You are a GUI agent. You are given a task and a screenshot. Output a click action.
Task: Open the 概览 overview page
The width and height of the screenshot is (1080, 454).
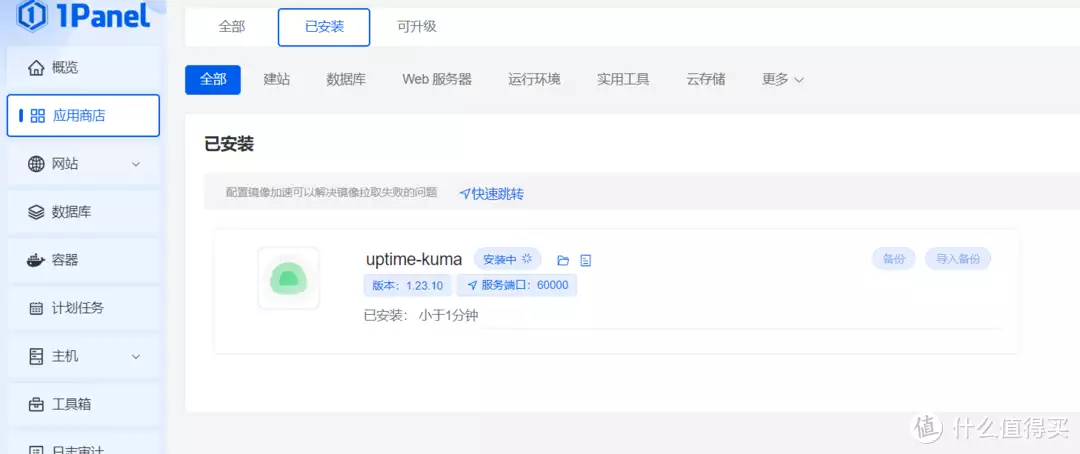point(83,68)
